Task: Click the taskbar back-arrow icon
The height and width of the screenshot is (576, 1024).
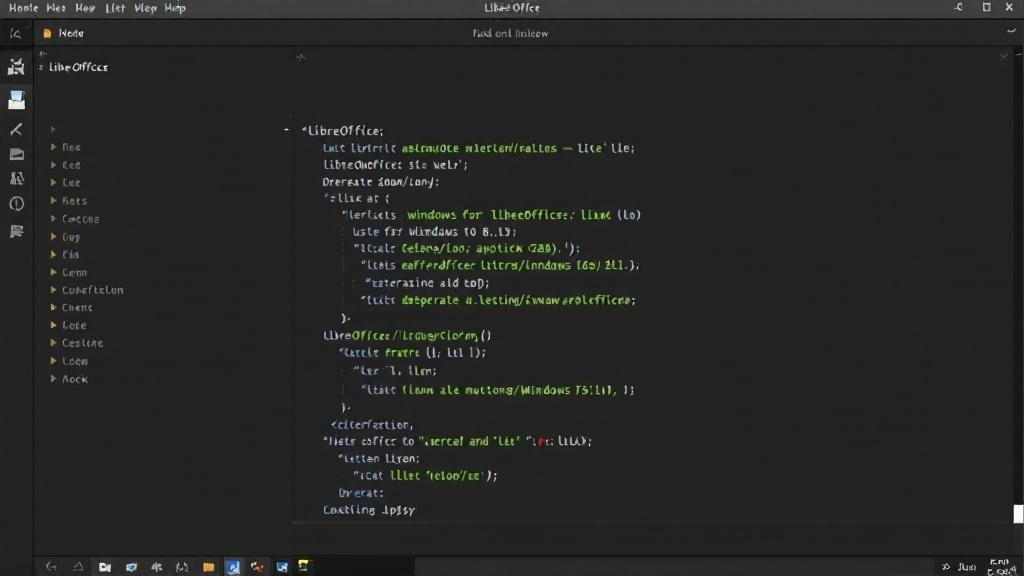Action: point(51,567)
